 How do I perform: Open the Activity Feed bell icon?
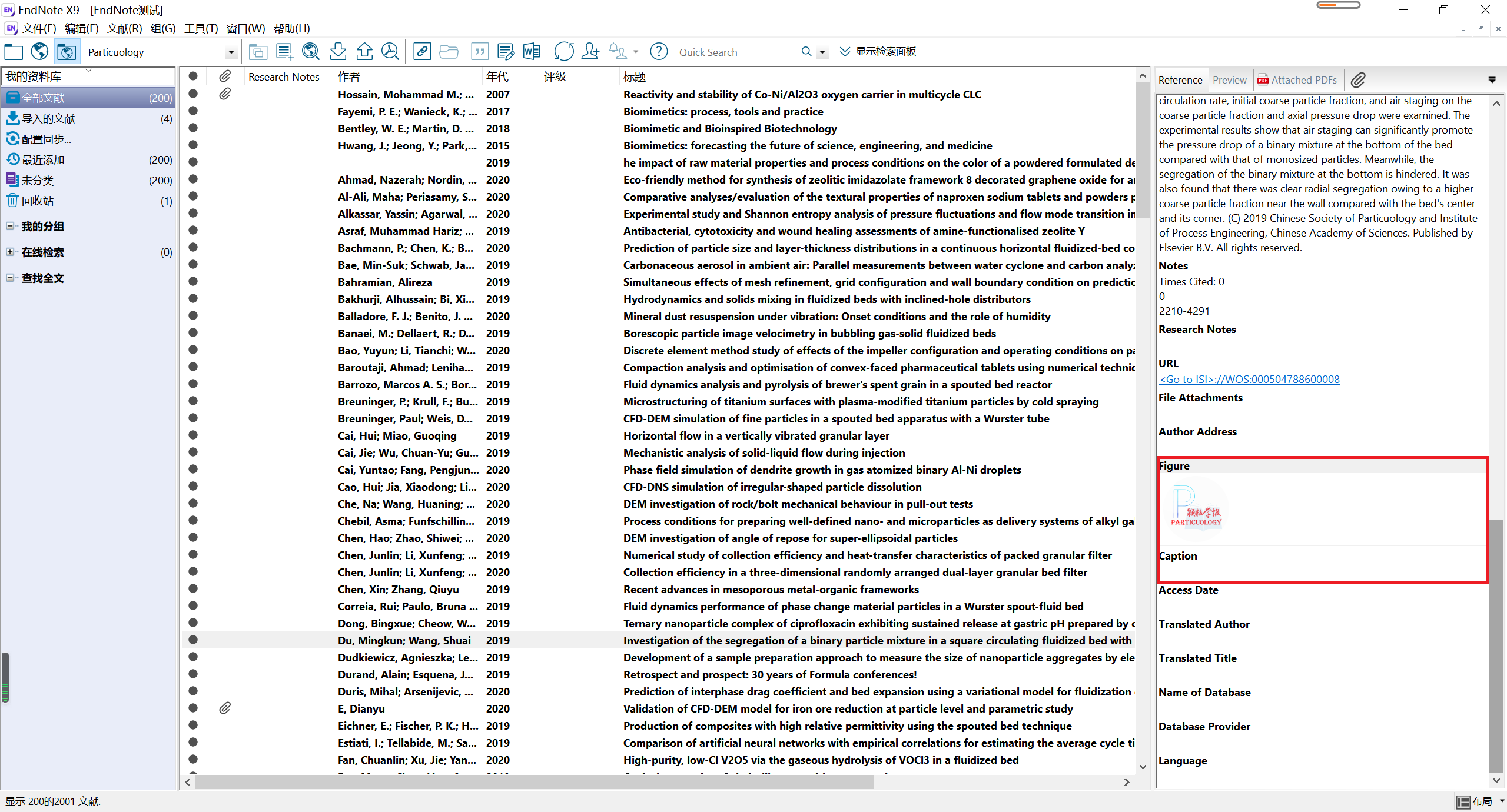pyautogui.click(x=618, y=52)
